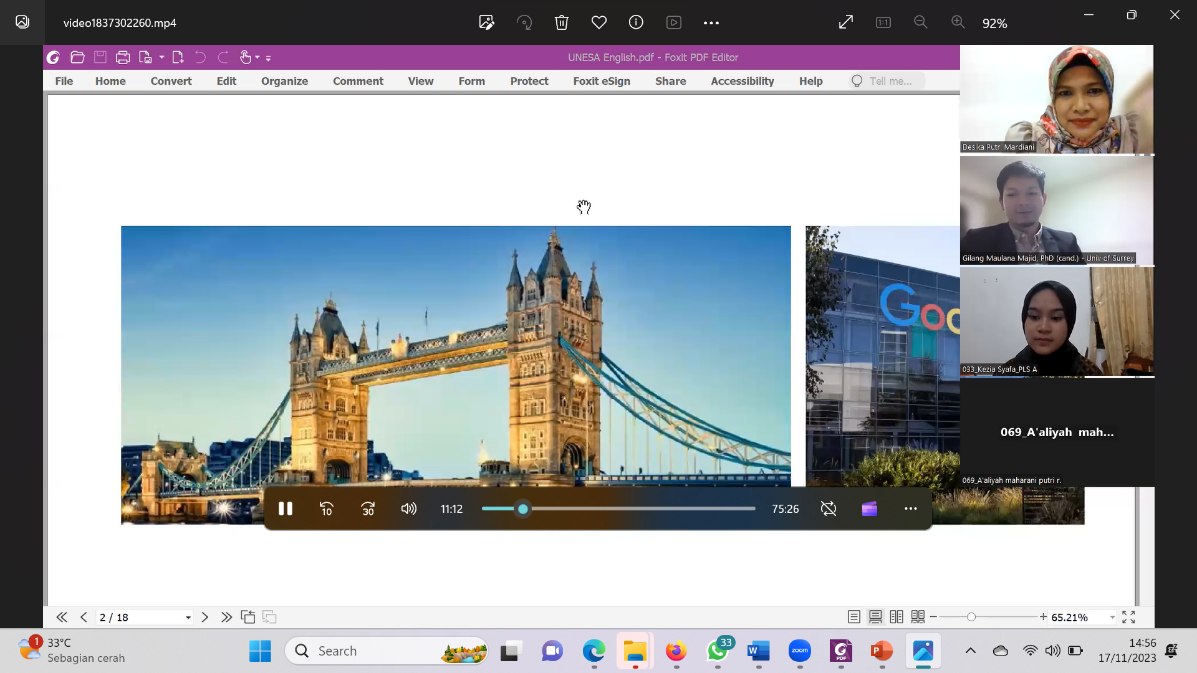The image size is (1197, 673).
Task: Click Foxit zoom in plus button
Action: coord(1044,617)
